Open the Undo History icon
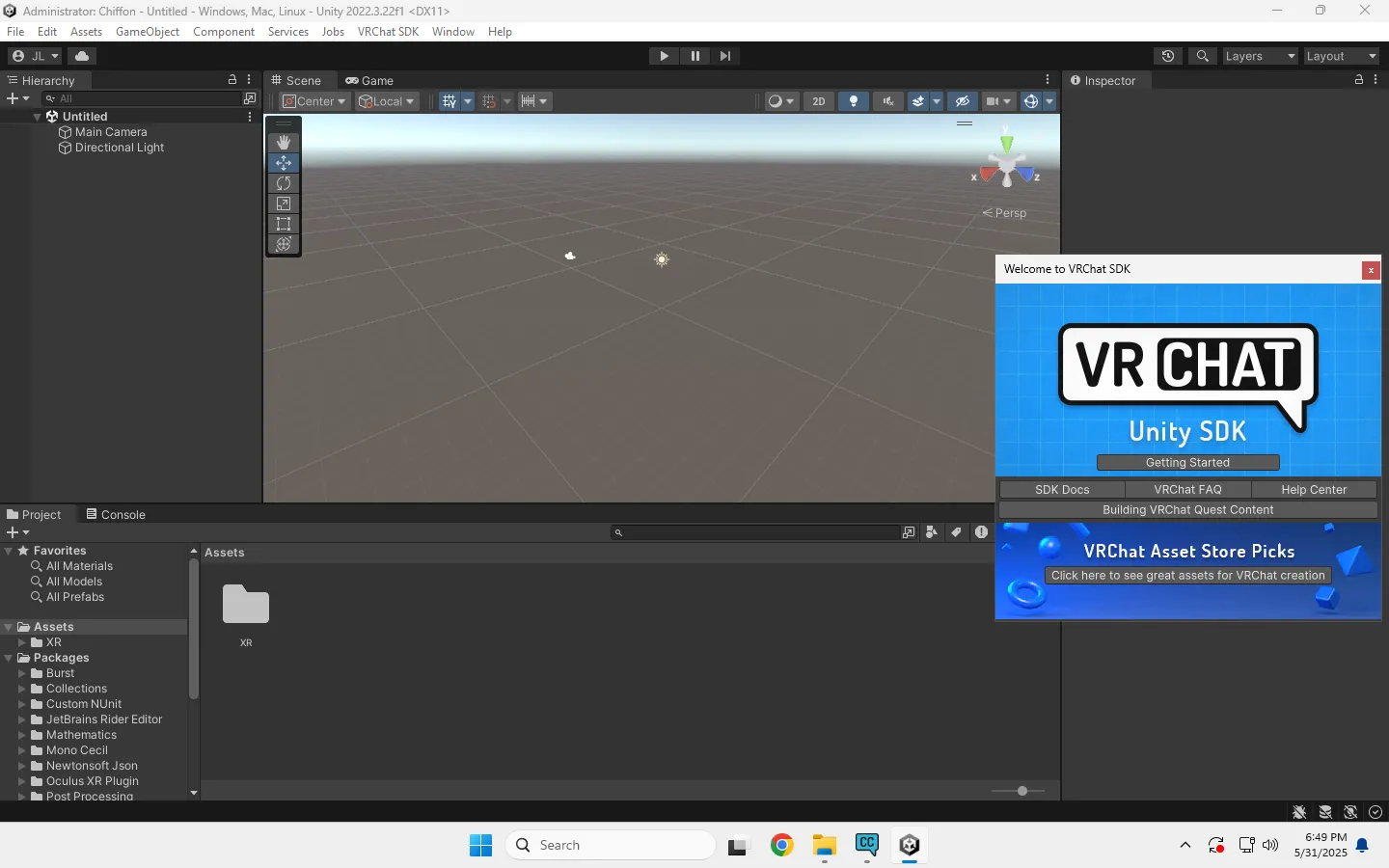The image size is (1389, 868). tap(1168, 56)
